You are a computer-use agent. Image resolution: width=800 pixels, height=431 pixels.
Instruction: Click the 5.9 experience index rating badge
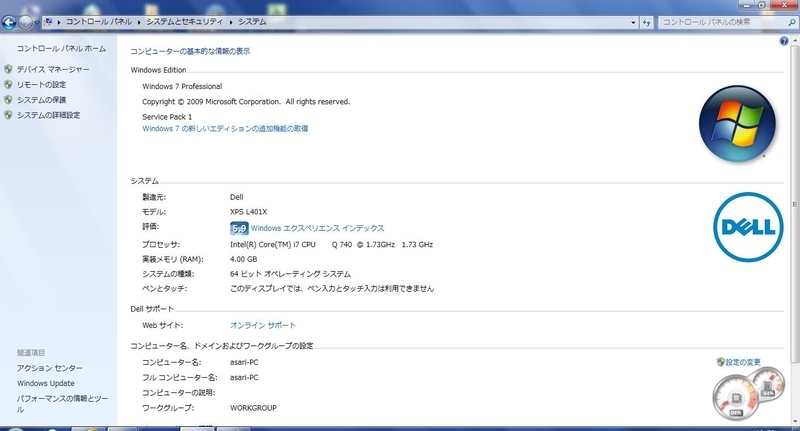pos(239,229)
